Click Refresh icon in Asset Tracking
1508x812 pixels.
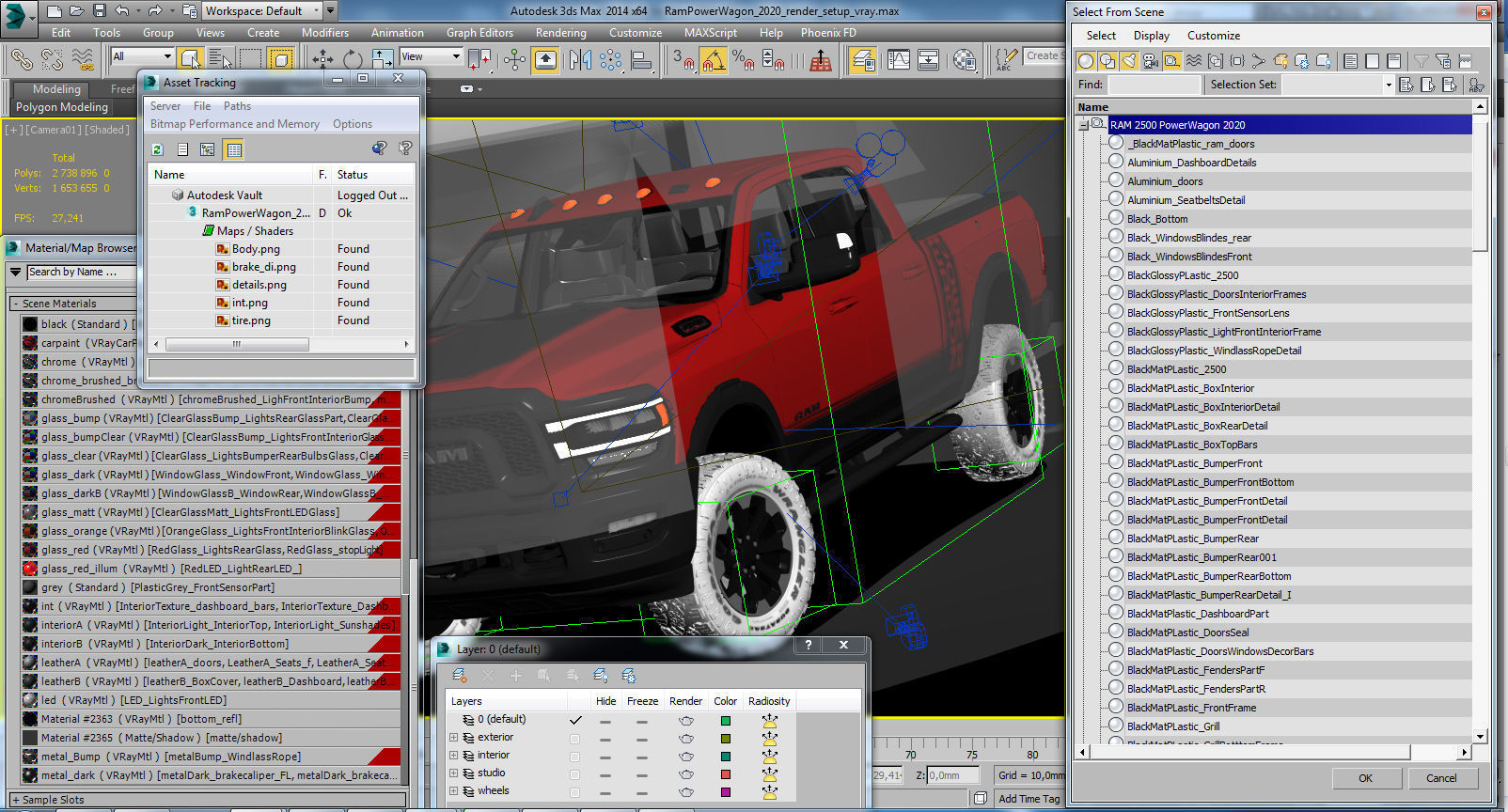click(158, 149)
